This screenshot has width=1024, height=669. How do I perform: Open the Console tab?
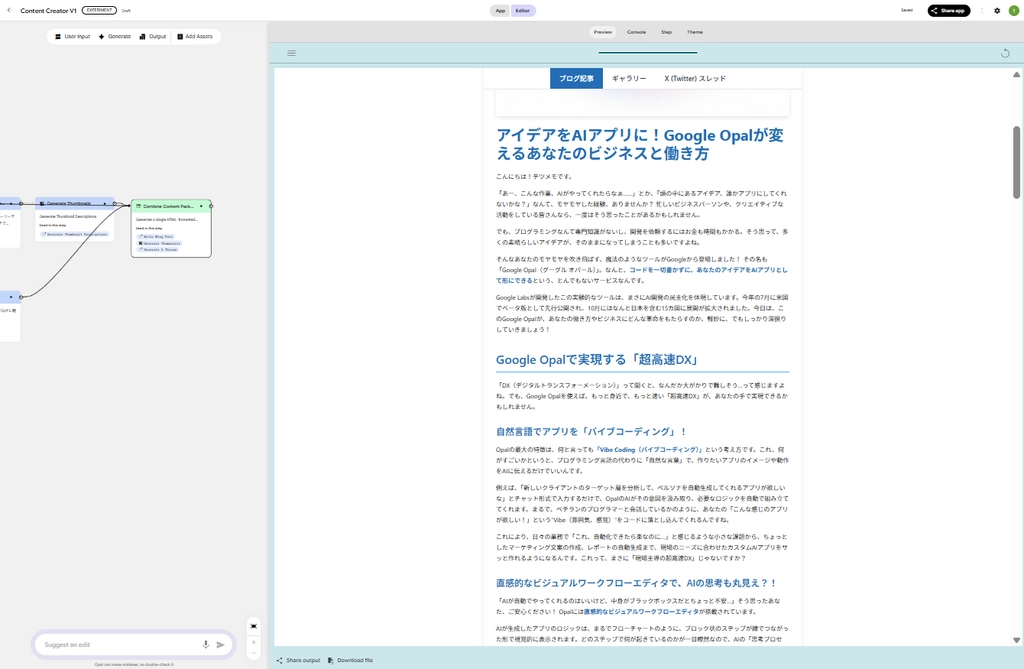click(x=636, y=32)
